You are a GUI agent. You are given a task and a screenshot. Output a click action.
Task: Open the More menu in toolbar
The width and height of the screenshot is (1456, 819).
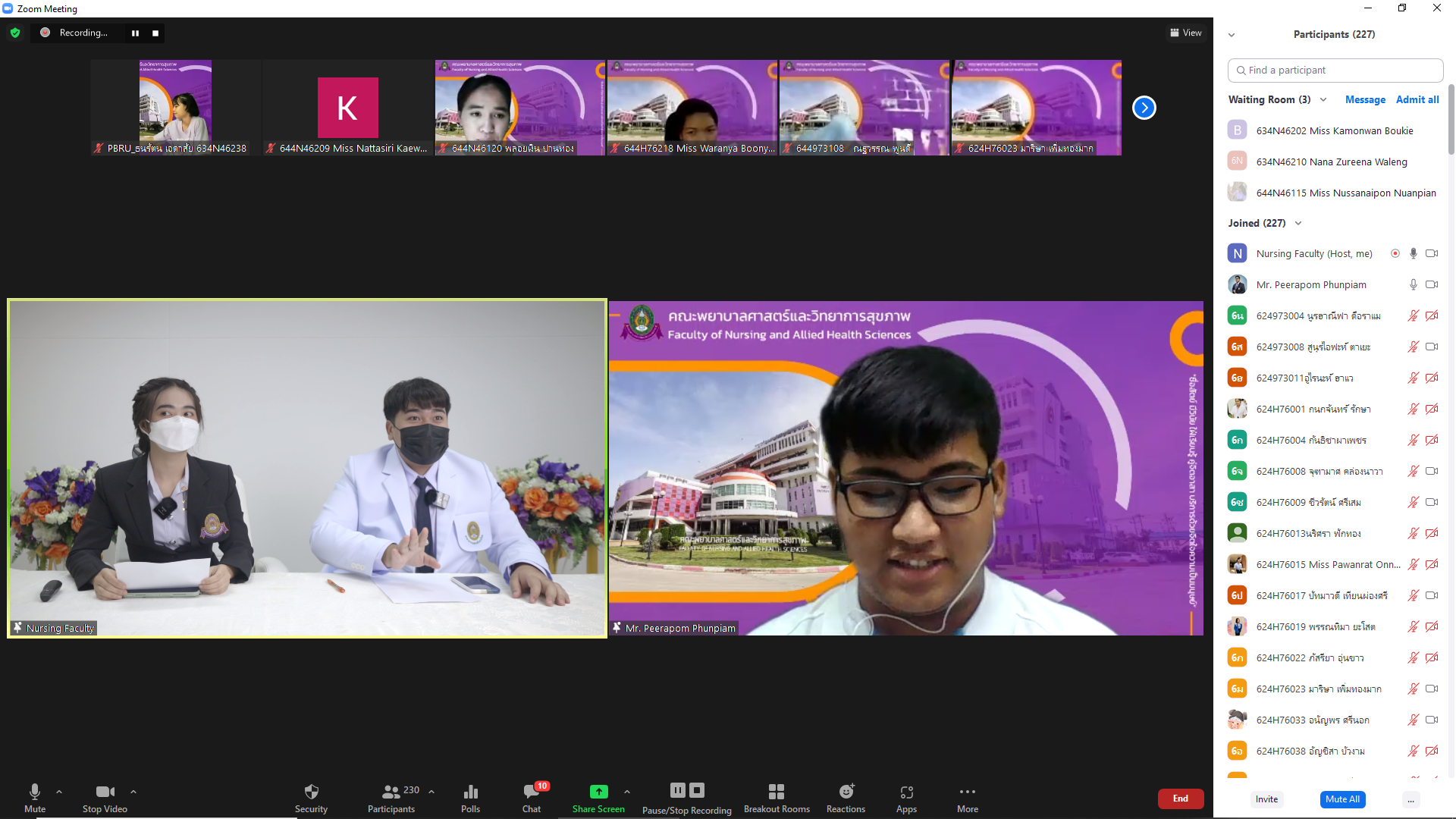(x=967, y=792)
